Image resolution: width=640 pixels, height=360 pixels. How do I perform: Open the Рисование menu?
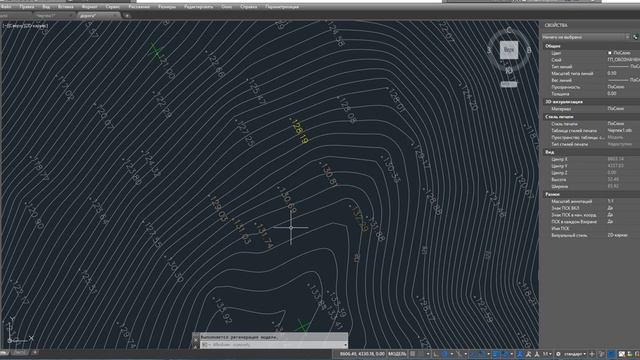pyautogui.click(x=139, y=7)
